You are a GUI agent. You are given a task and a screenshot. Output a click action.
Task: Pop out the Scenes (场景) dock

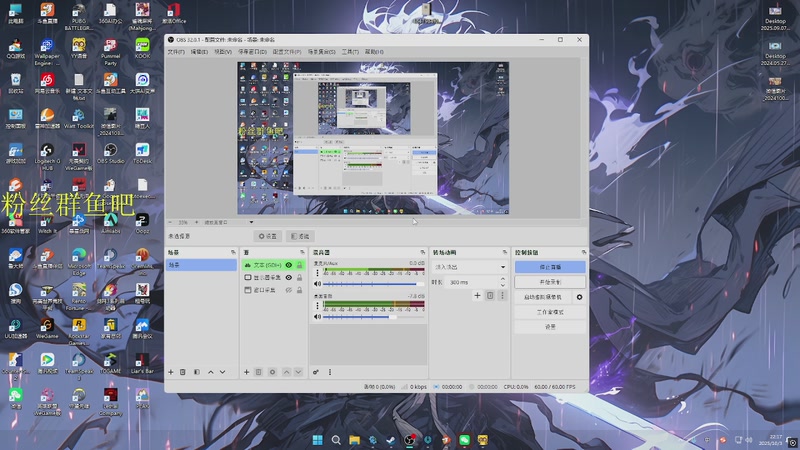click(233, 253)
